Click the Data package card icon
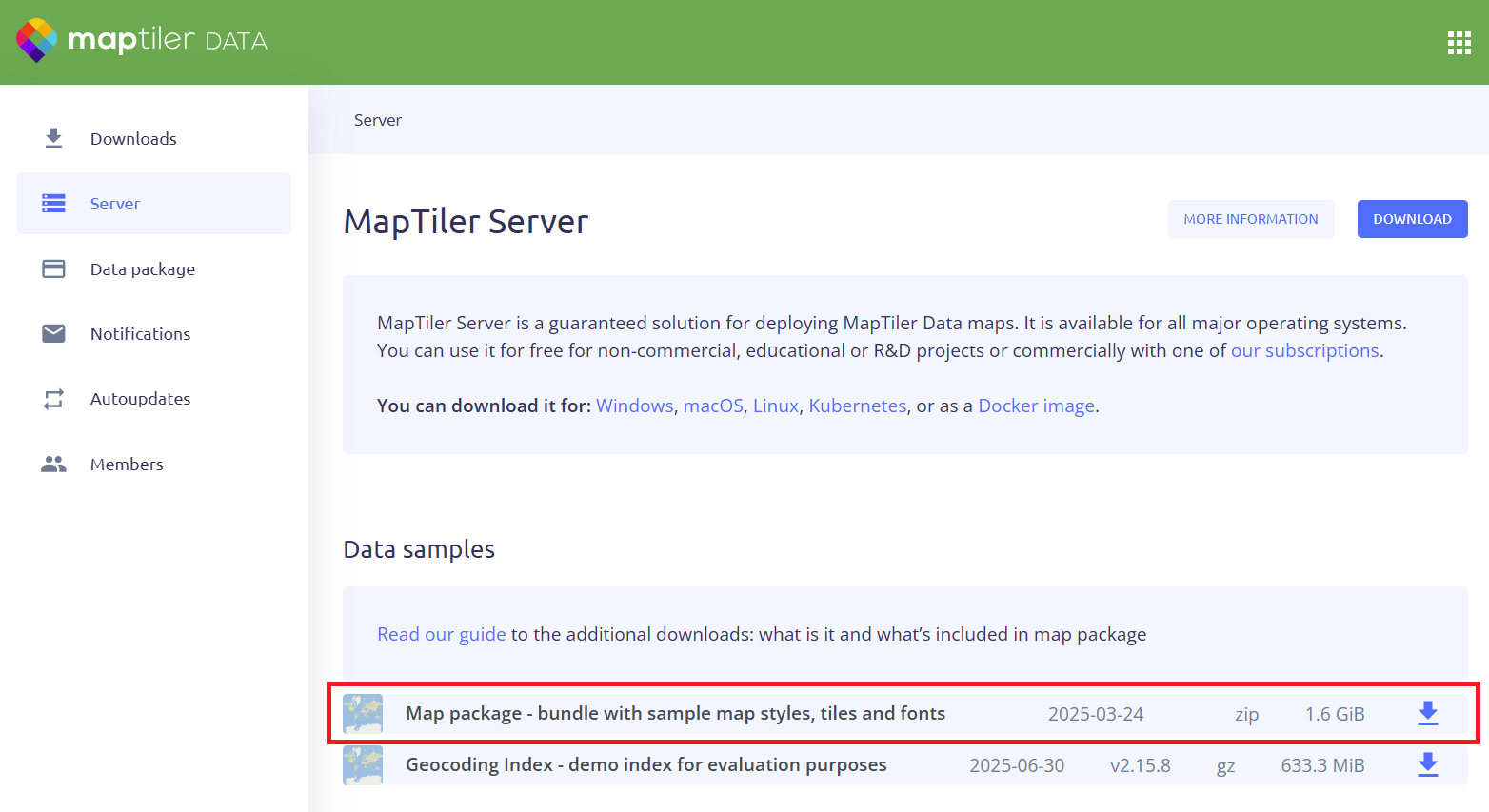 click(x=53, y=269)
